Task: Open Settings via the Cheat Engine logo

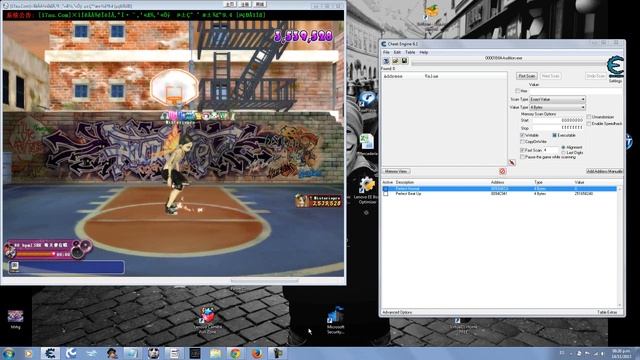Action: [615, 67]
